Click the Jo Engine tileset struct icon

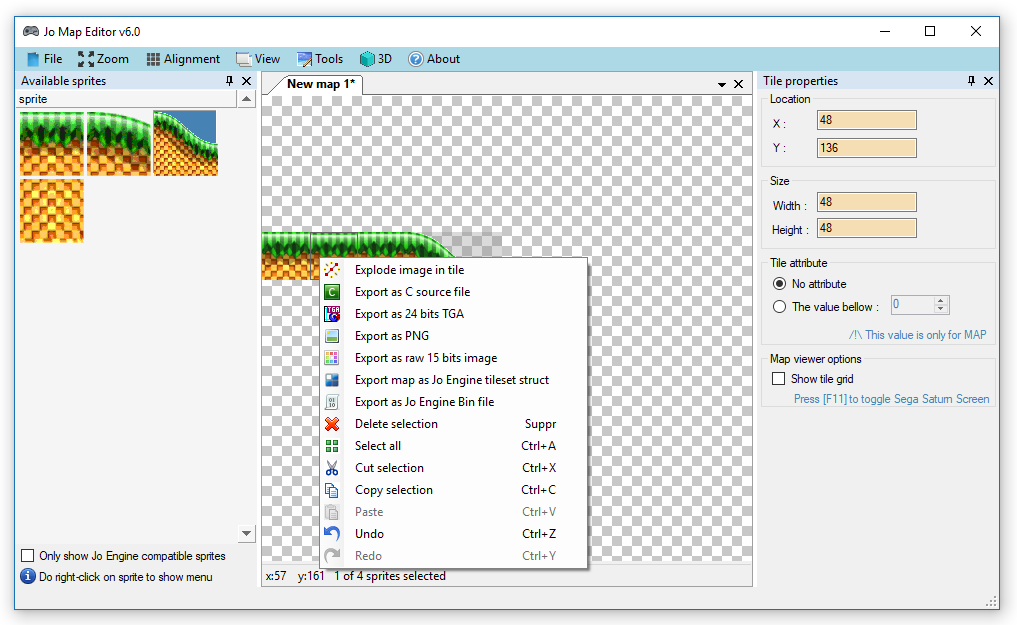(x=332, y=380)
